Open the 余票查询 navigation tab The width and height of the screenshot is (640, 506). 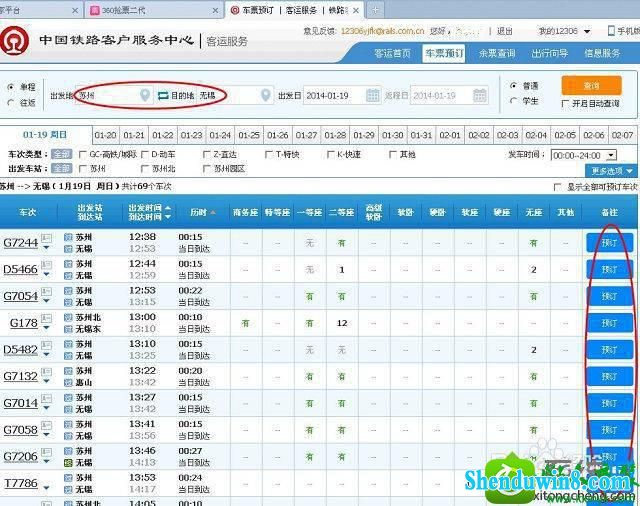pos(497,53)
